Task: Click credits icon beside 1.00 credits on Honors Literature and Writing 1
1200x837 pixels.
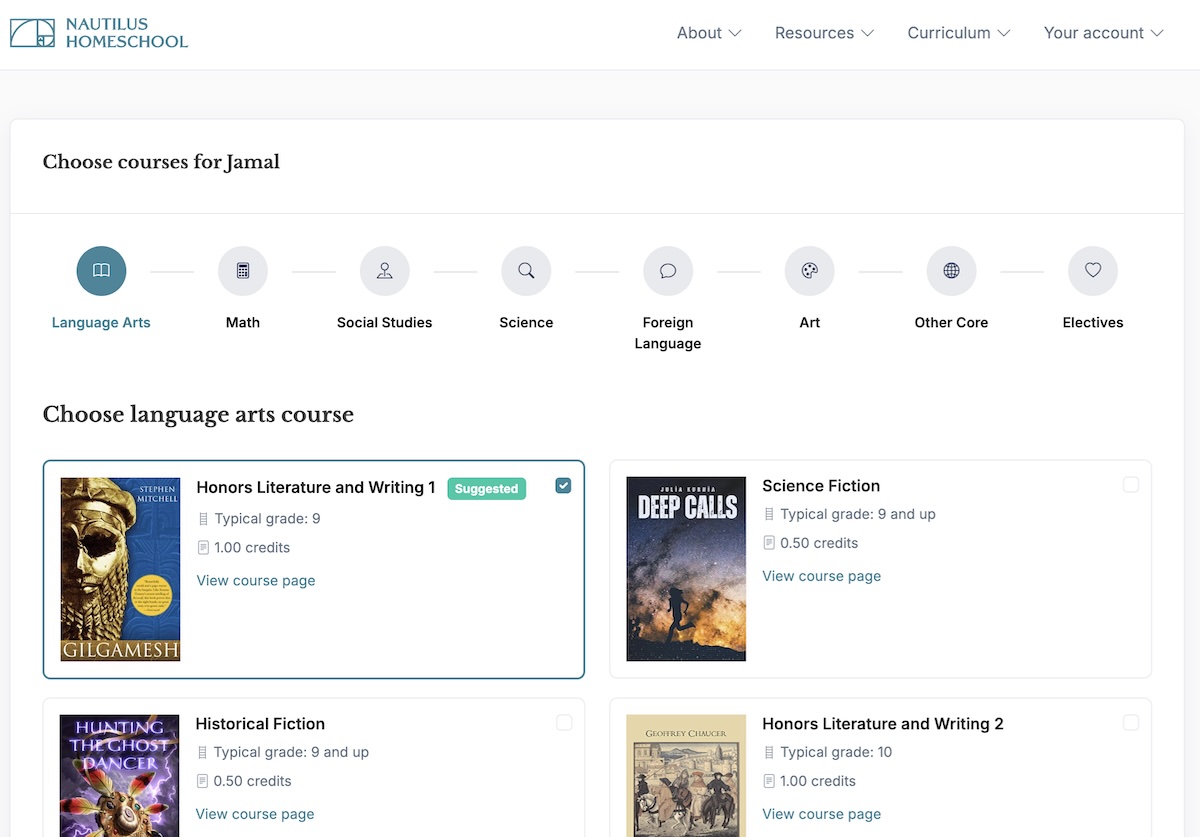Action: (203, 548)
